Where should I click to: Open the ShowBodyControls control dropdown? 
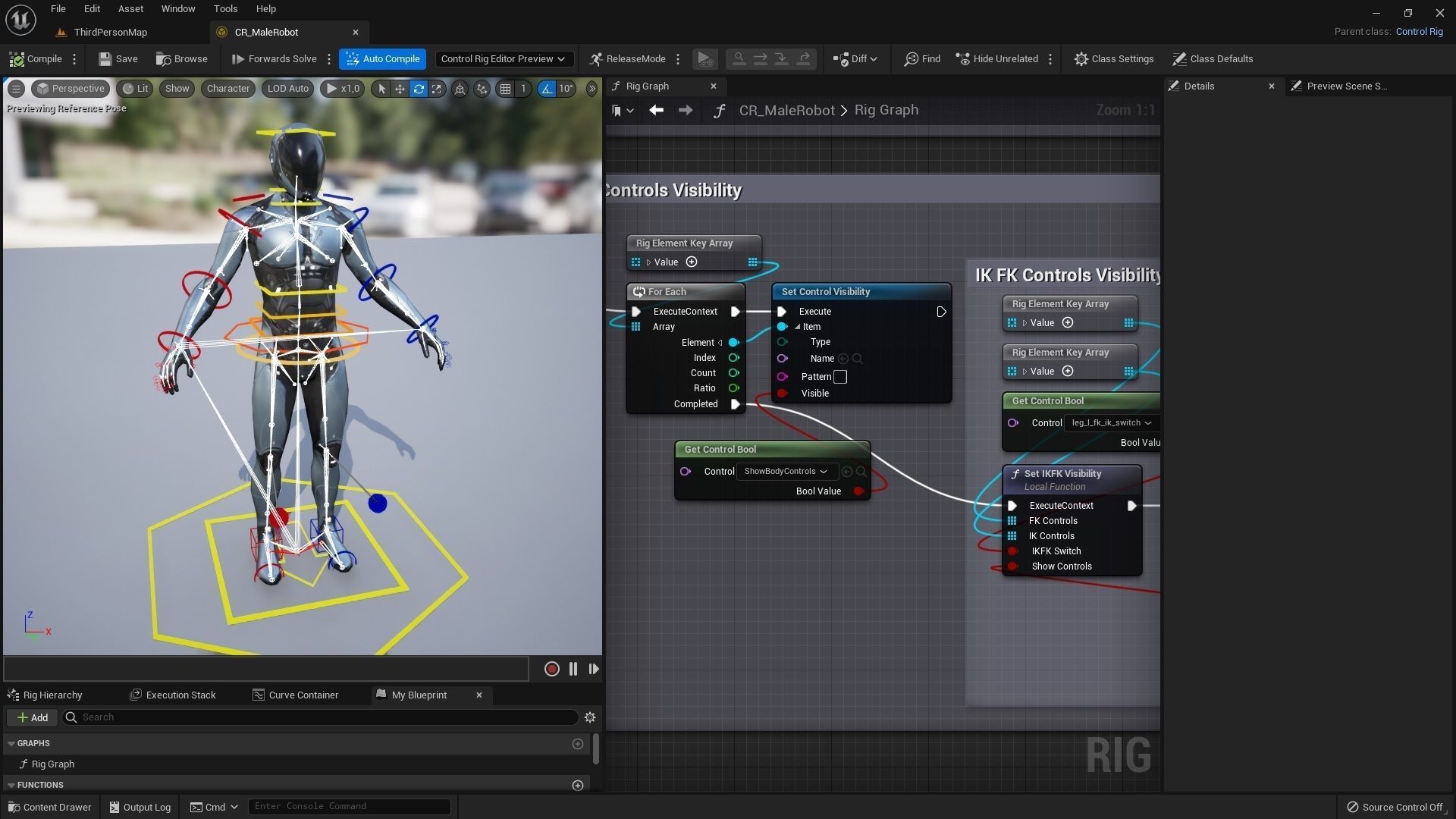(786, 472)
